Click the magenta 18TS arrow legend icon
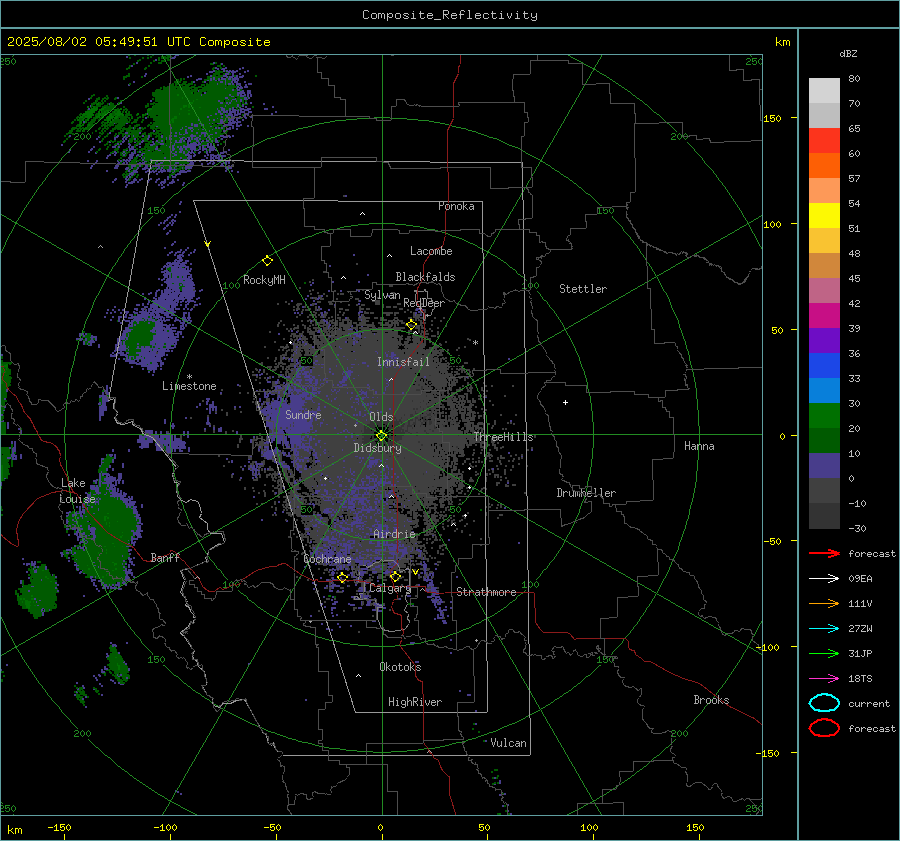The image size is (900, 841). pyautogui.click(x=824, y=679)
